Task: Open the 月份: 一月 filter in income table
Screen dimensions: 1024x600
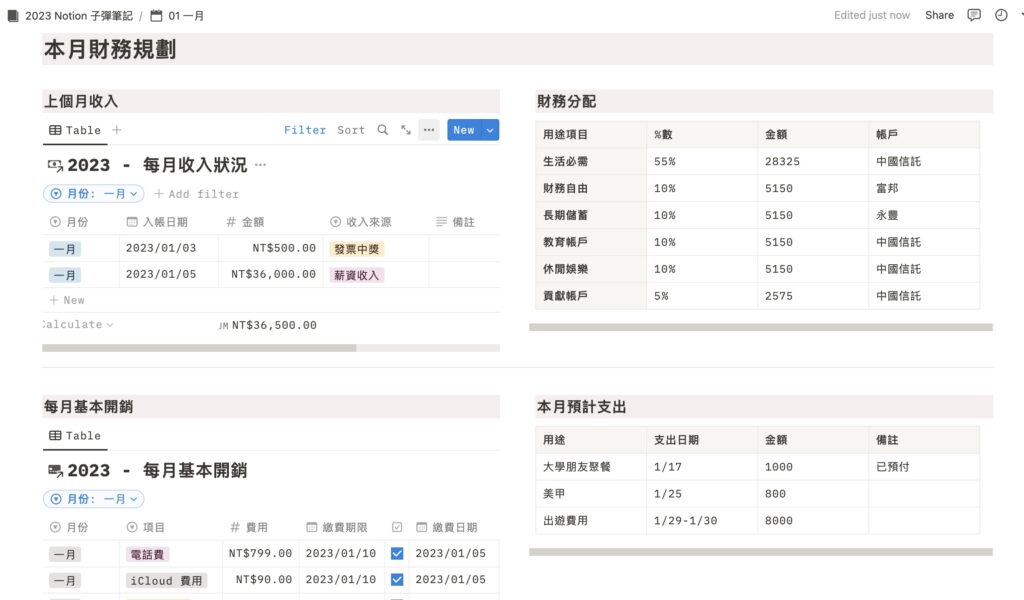Action: (93, 194)
